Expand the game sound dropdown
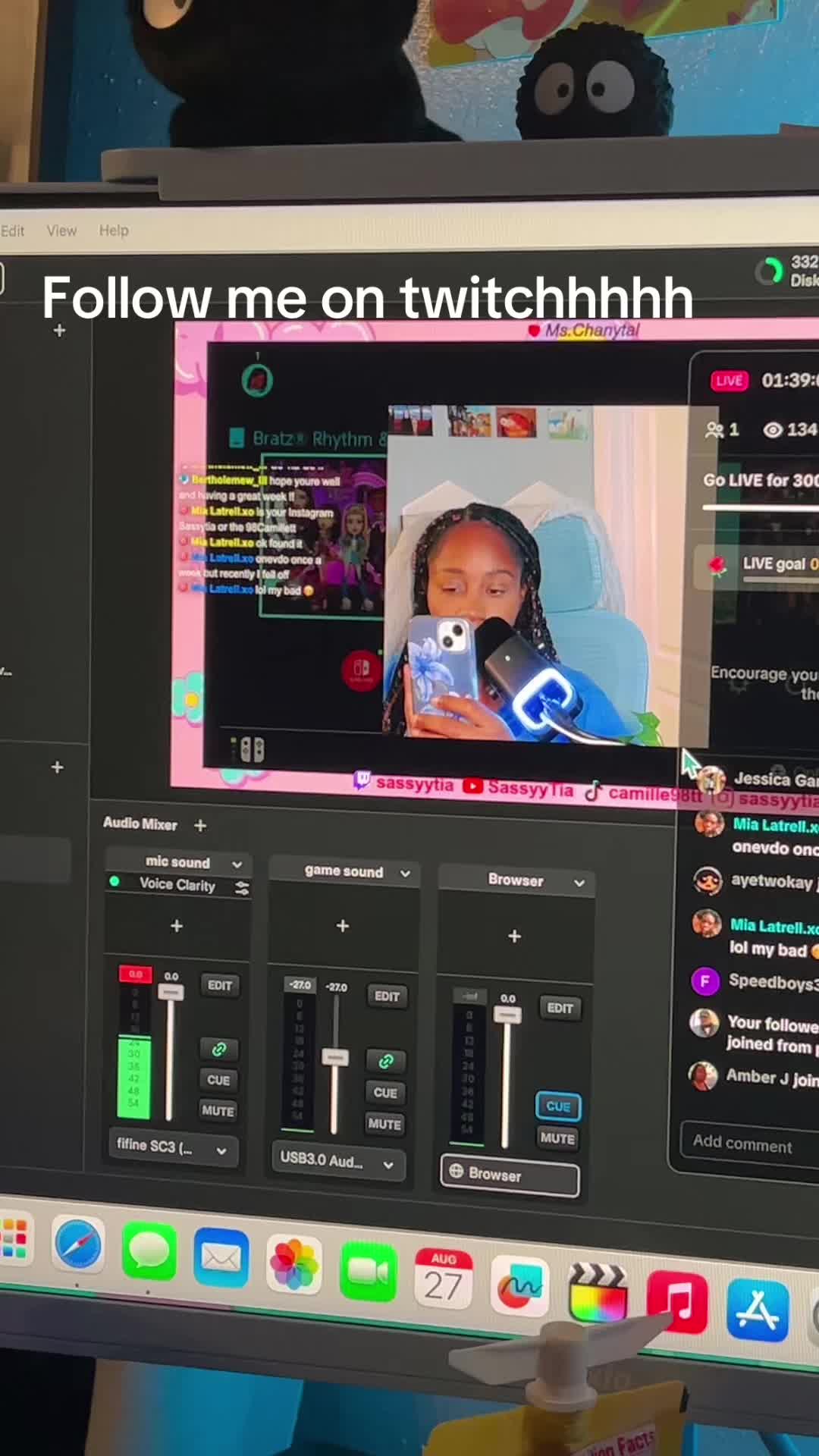 click(x=406, y=874)
